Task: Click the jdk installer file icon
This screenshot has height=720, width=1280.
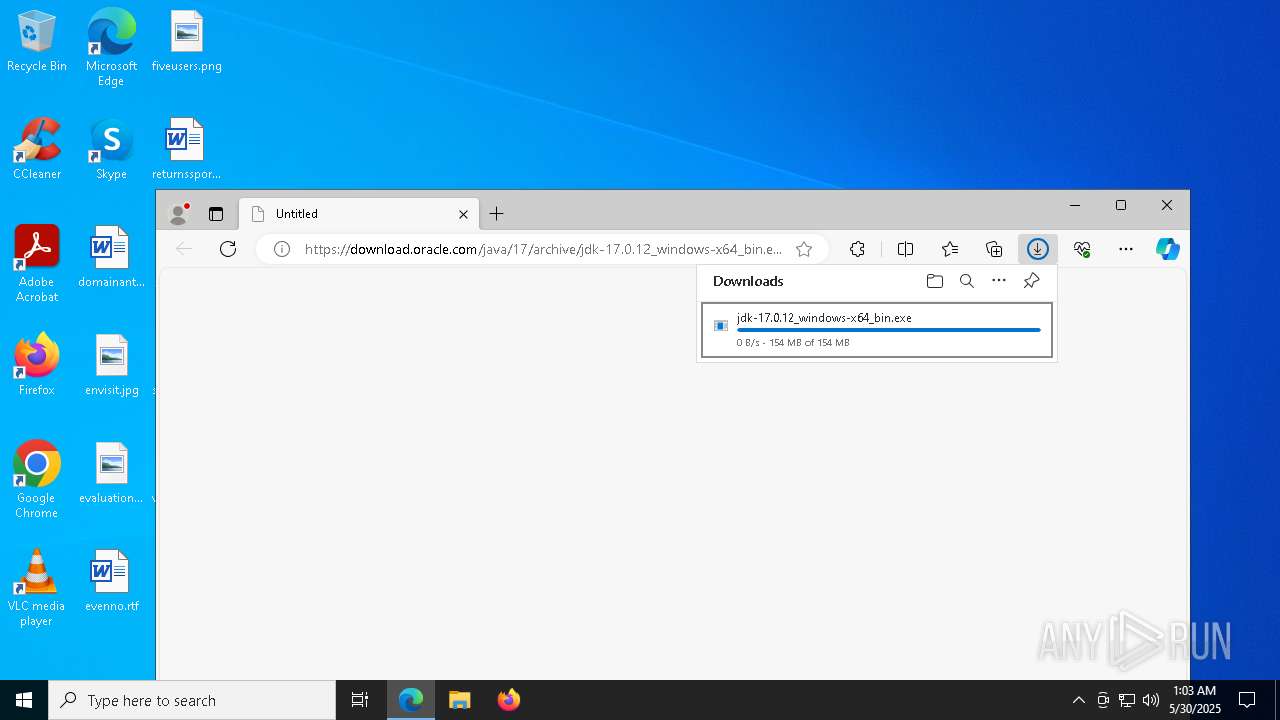Action: [x=721, y=326]
